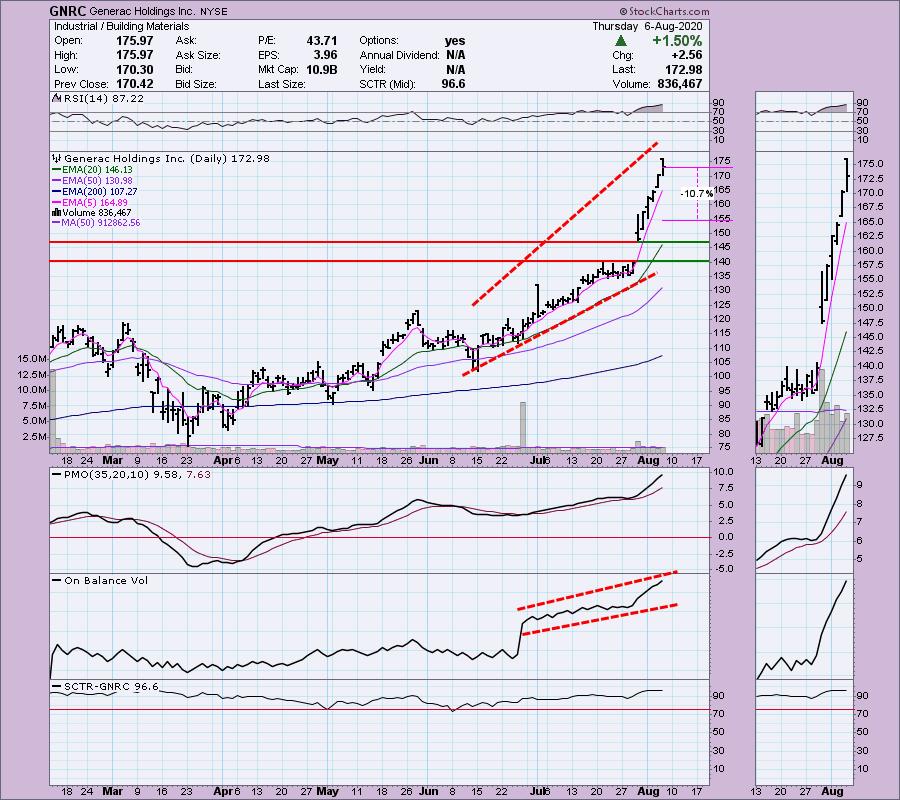Click the volume bars icon beside Volume 836,467 legend
Screen dimensions: 900x800
[56, 212]
